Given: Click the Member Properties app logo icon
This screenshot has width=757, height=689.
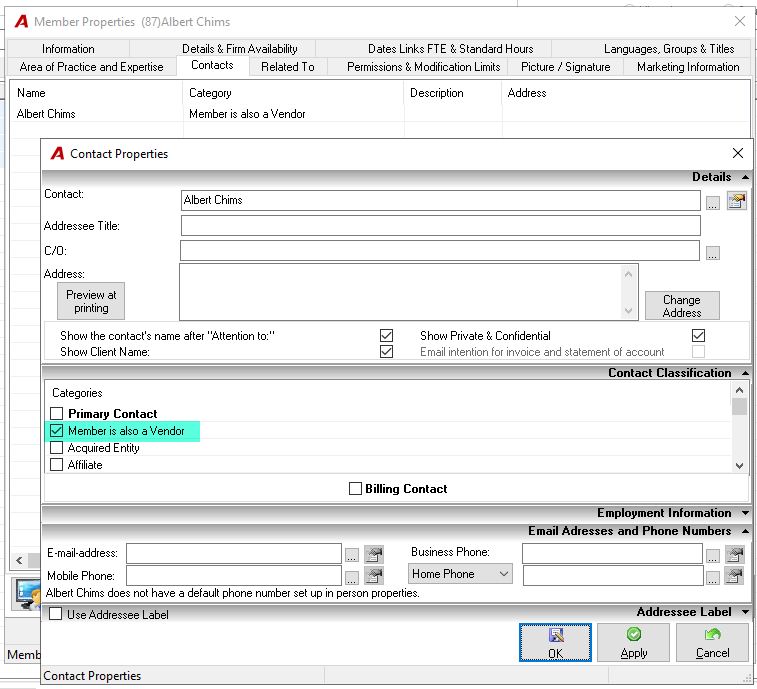Looking at the screenshot, I should [21, 22].
